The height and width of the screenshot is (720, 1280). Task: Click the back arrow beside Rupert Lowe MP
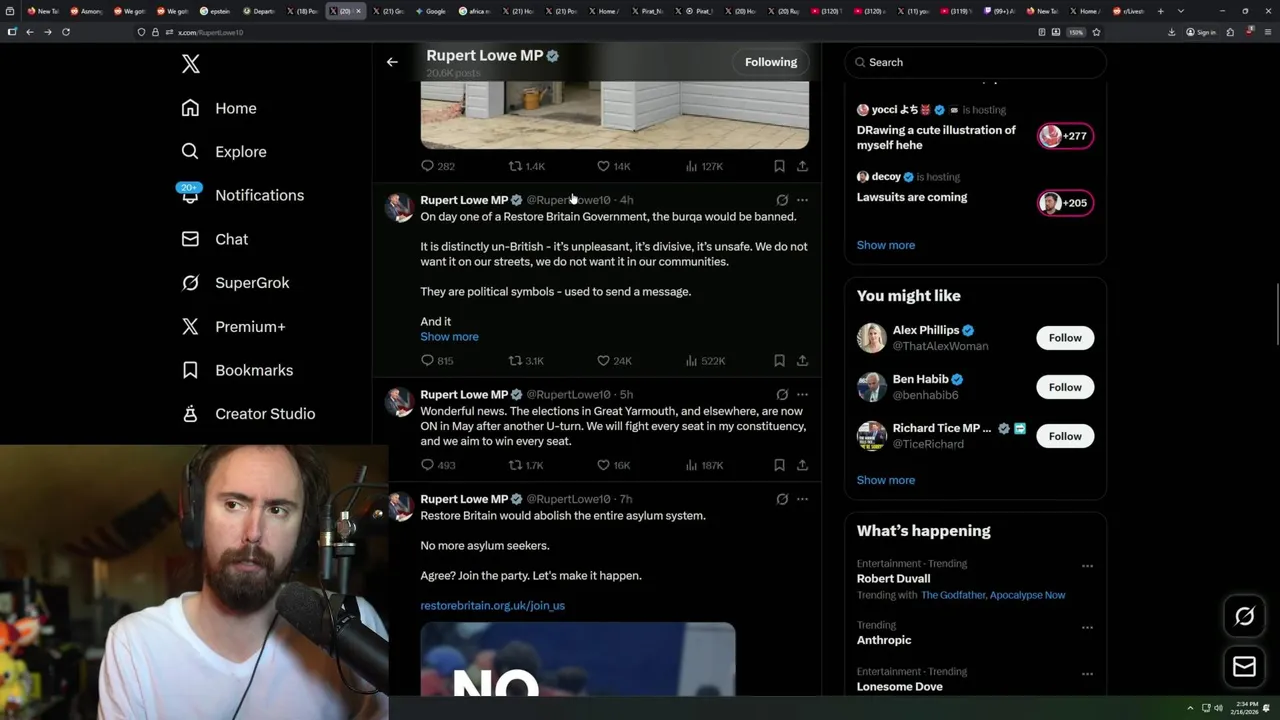tap(392, 62)
